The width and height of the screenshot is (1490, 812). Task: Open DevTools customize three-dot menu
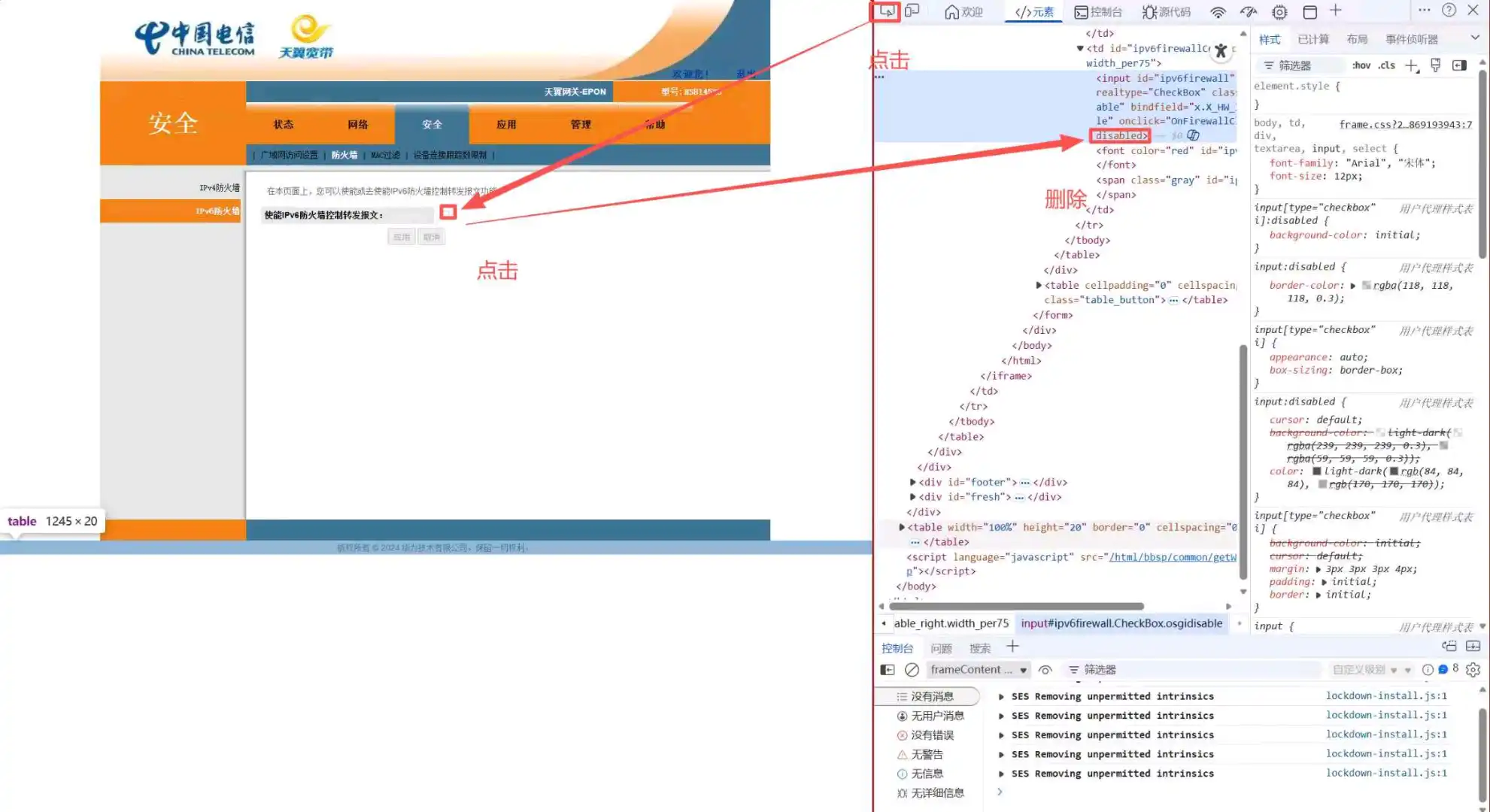1424,11
